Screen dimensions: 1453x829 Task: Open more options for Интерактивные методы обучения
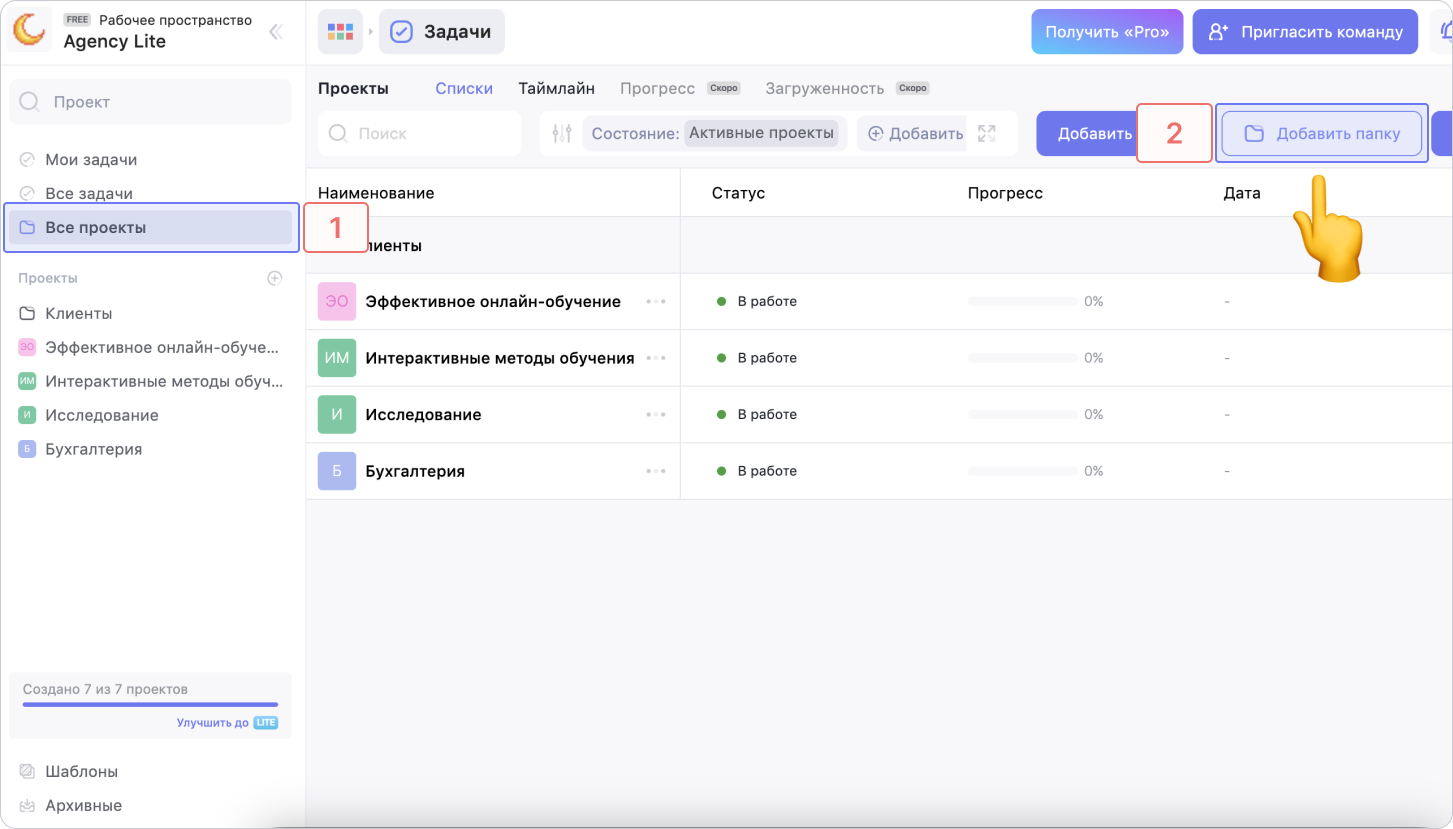[x=656, y=358]
